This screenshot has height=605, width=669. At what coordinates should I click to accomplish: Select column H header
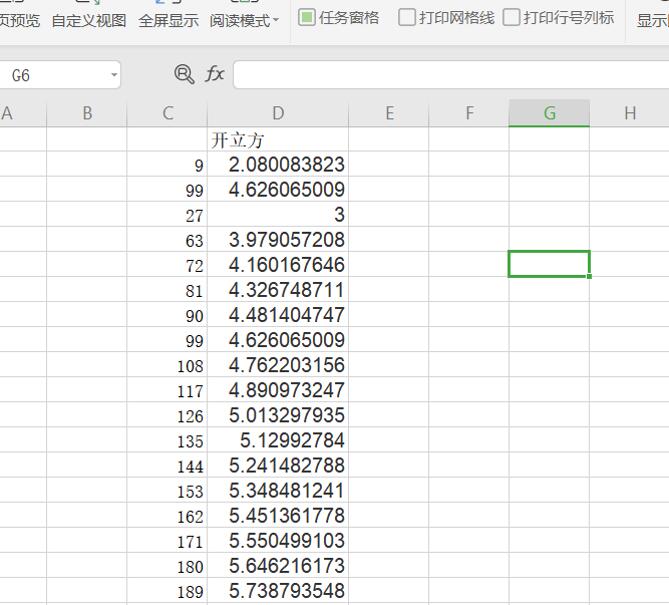(629, 113)
